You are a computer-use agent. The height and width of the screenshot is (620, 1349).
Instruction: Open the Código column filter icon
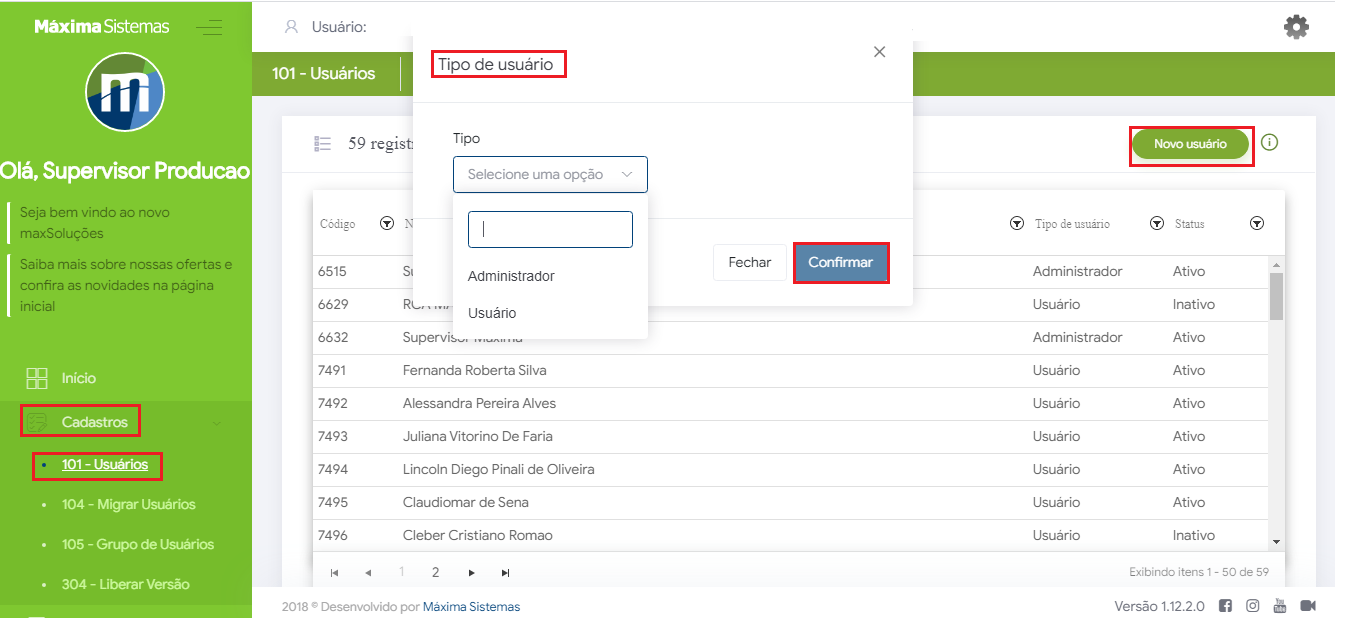(x=386, y=224)
